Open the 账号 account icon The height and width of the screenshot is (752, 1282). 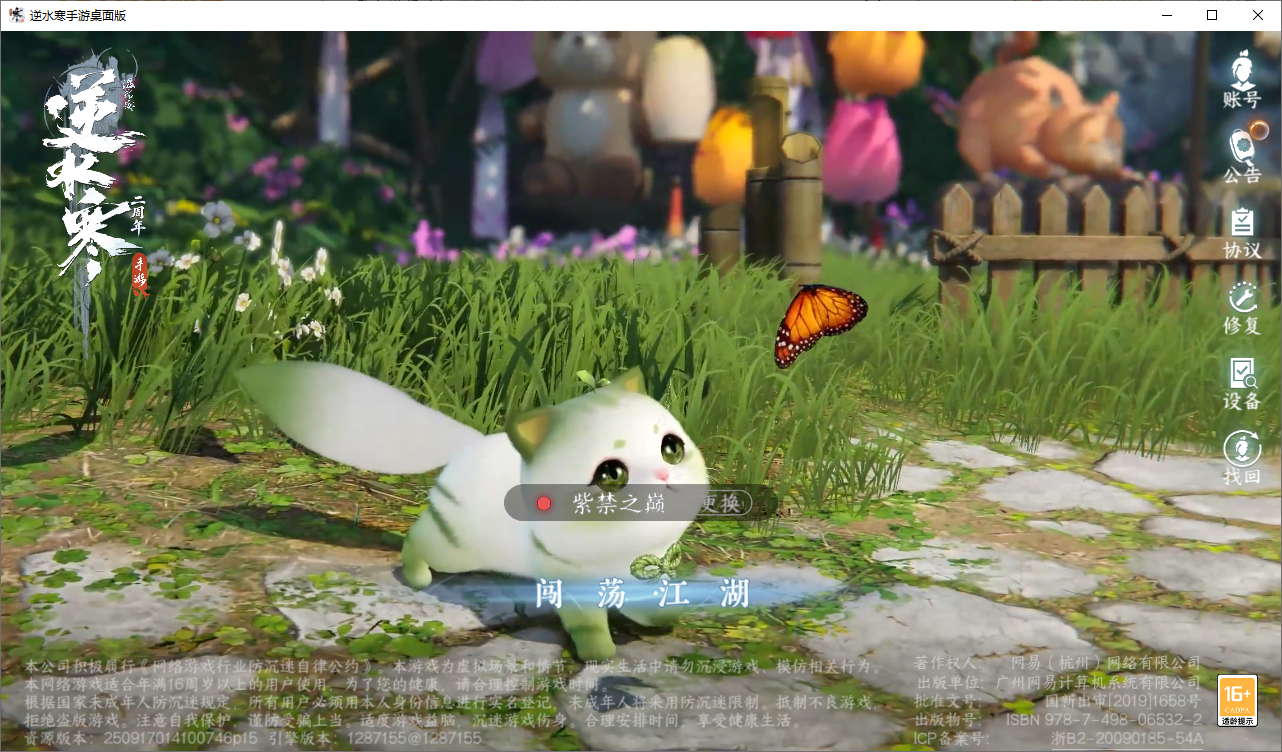click(x=1242, y=78)
